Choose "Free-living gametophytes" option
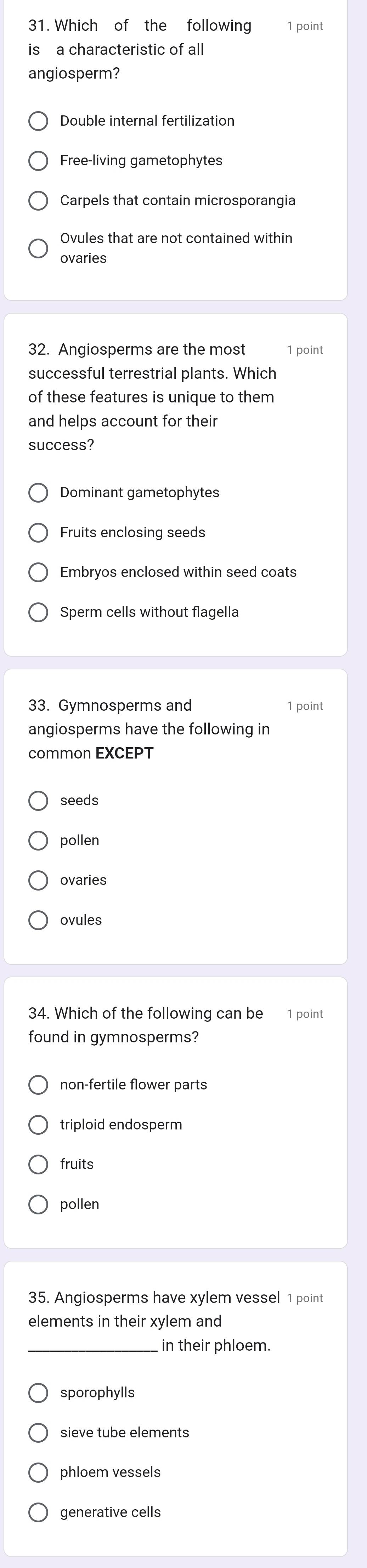Image resolution: width=367 pixels, height=1568 pixels. click(39, 161)
